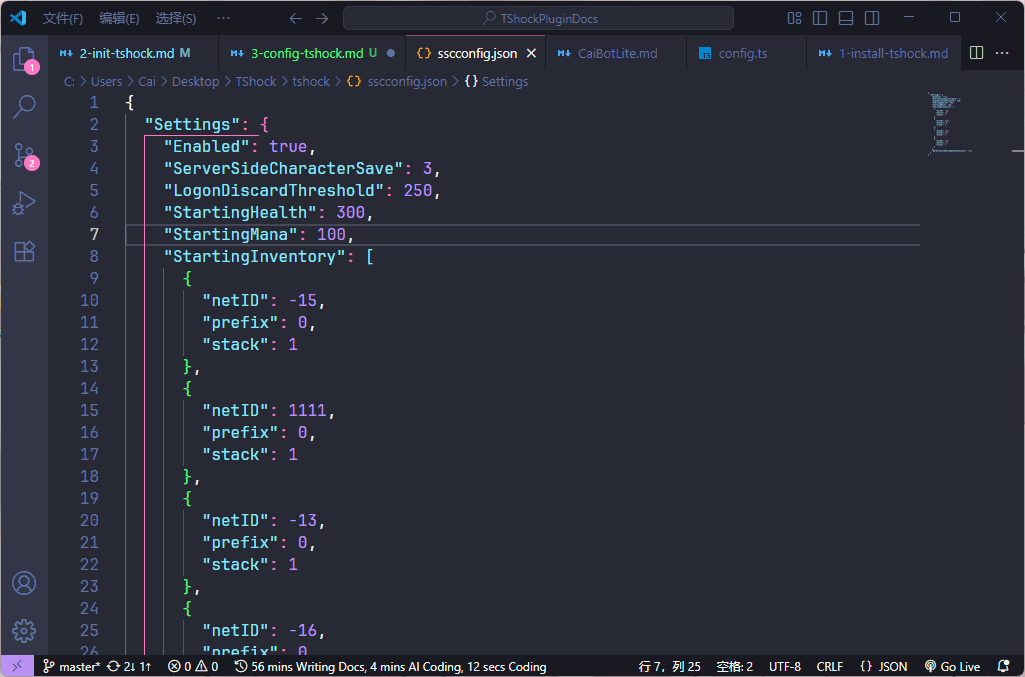Open the Explorer view in activity bar
This screenshot has width=1025, height=677.
24,59
